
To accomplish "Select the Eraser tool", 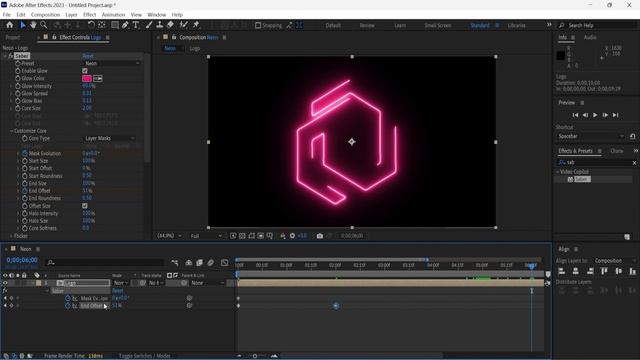I will tap(170, 25).
